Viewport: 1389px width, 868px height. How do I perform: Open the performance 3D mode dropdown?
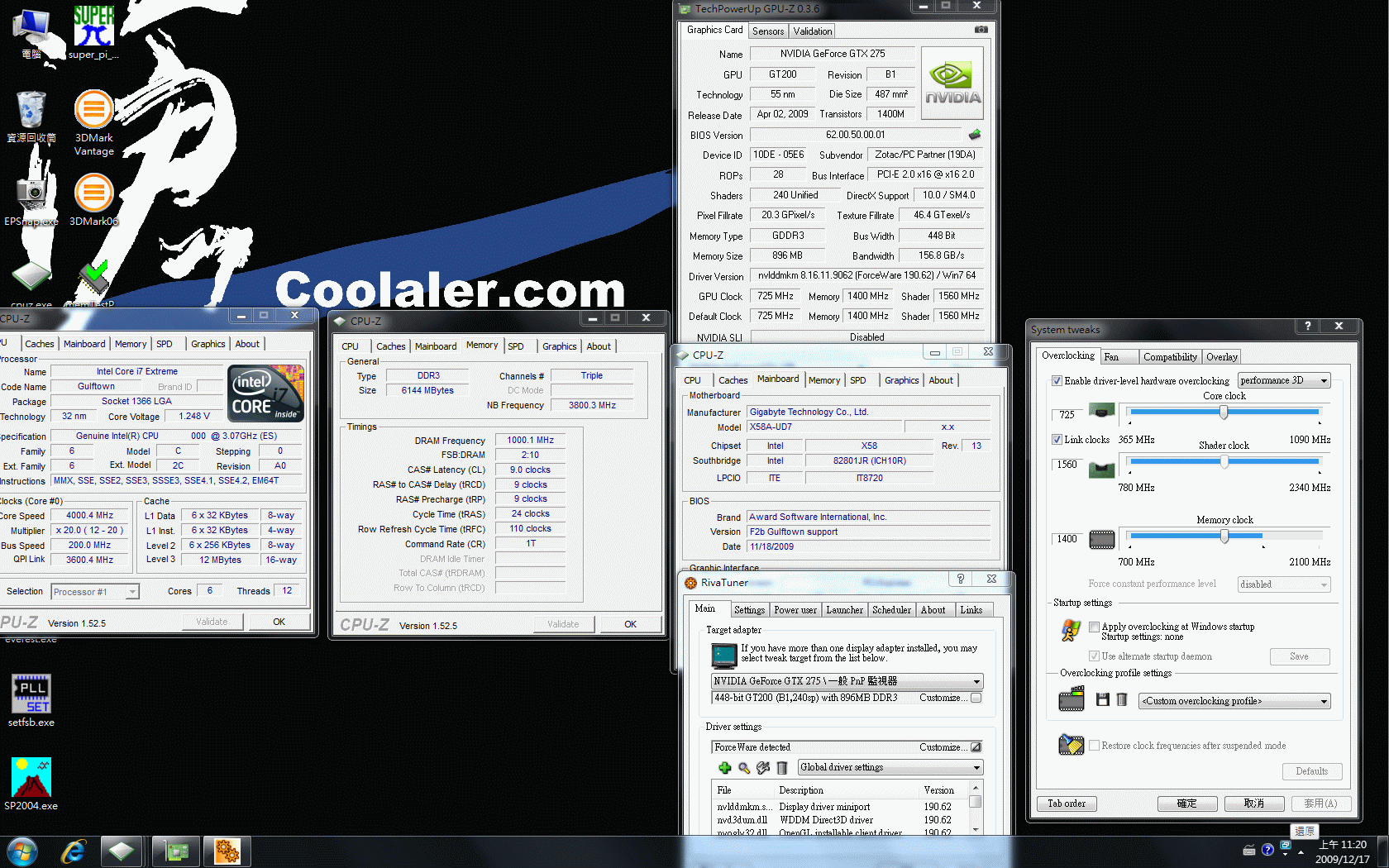click(1284, 381)
